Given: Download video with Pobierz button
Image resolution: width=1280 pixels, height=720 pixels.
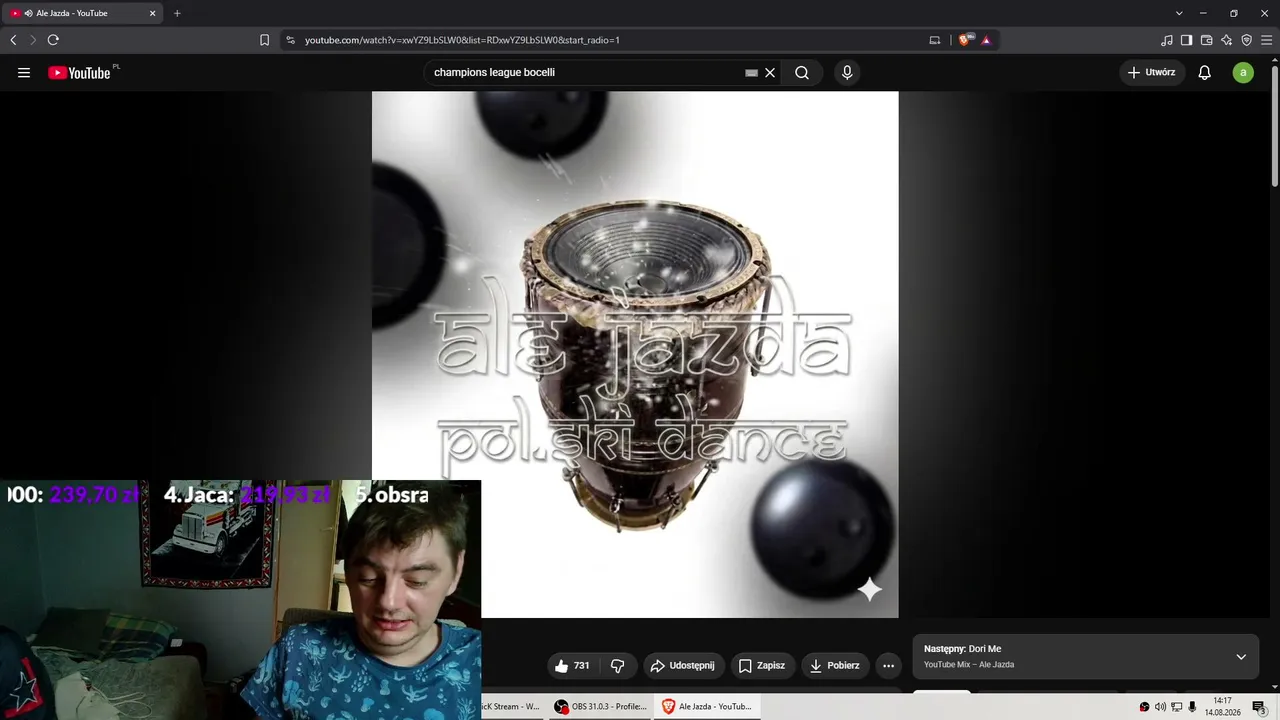Looking at the screenshot, I should [835, 665].
